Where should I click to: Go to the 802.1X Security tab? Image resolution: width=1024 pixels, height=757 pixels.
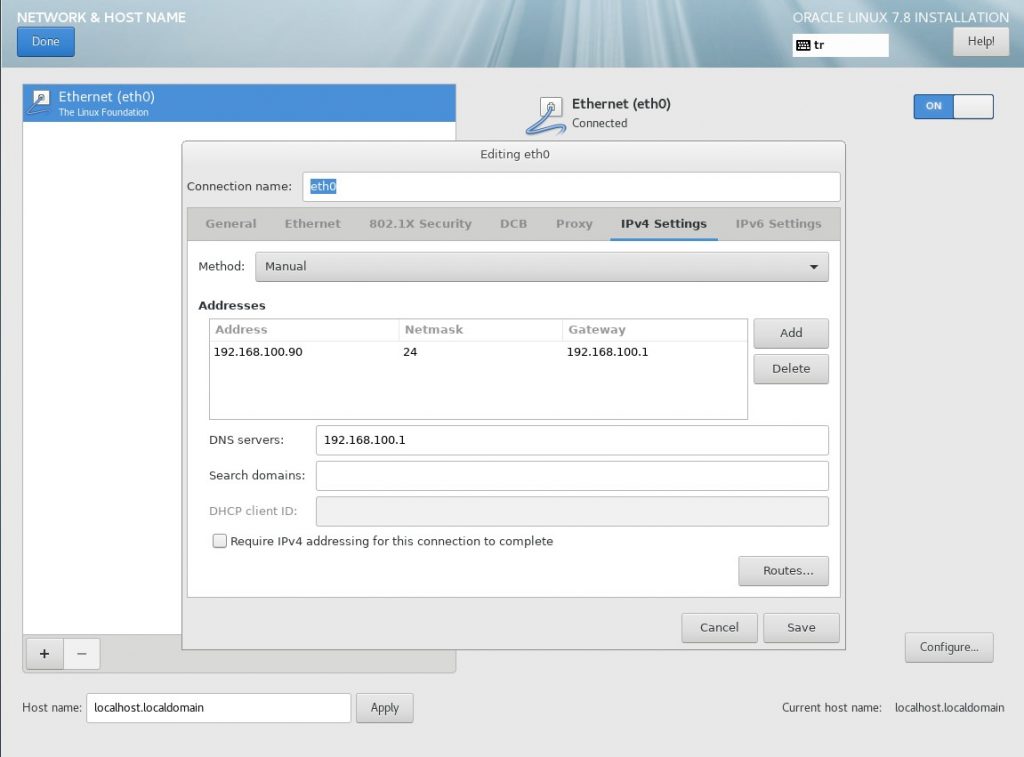click(420, 223)
